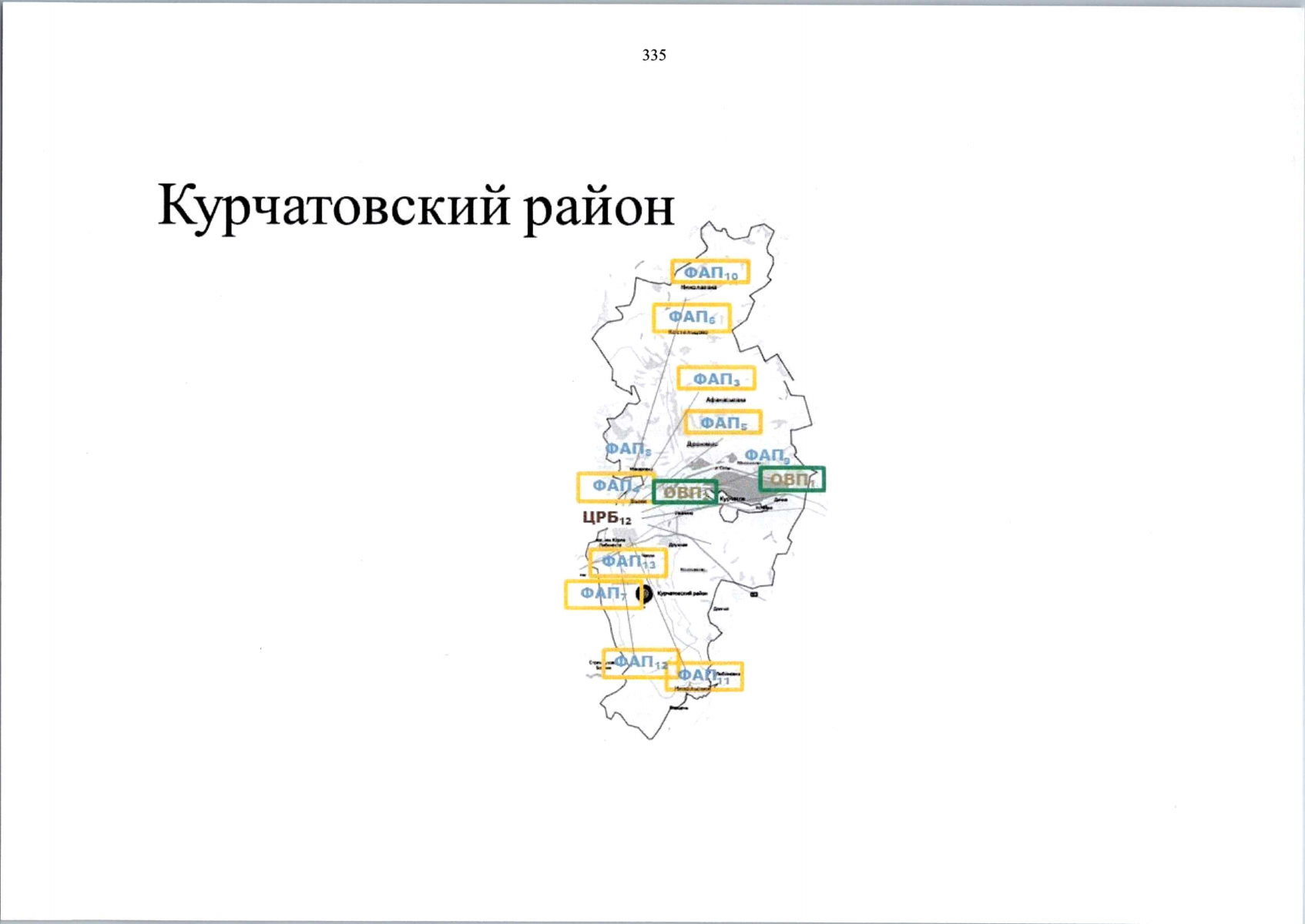Click the ФАП6 yellow-boxed marker

[692, 316]
